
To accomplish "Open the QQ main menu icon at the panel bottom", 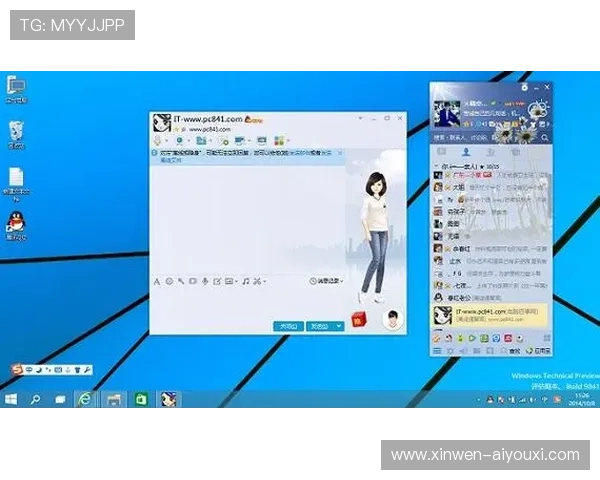I will click(x=437, y=351).
